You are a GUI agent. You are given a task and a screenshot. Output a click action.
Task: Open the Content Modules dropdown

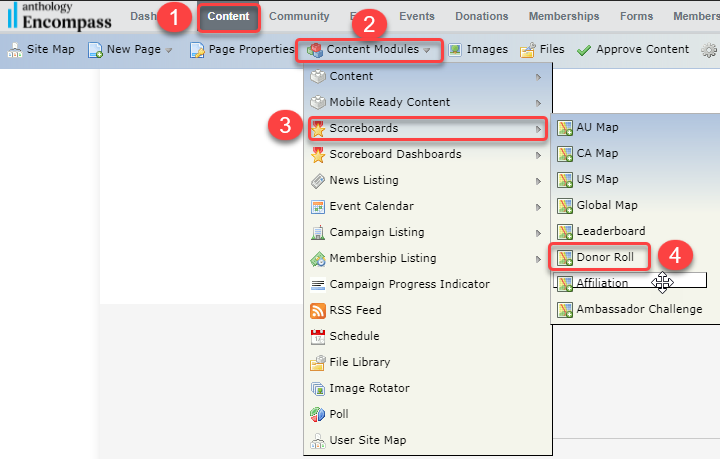tap(370, 49)
